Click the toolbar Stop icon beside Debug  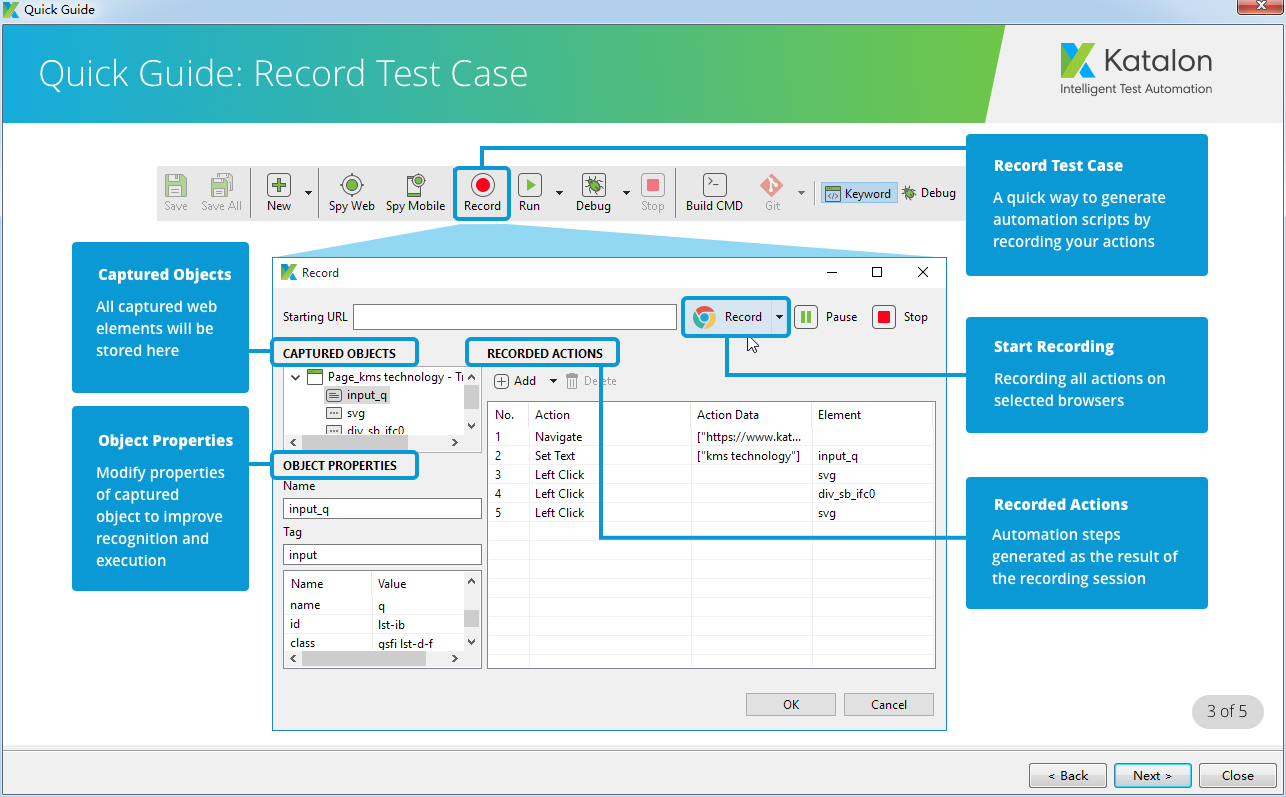(653, 186)
